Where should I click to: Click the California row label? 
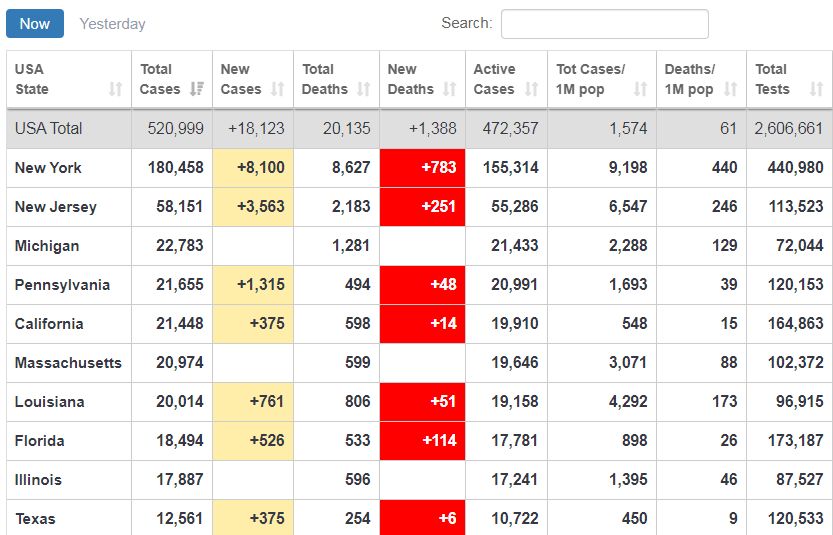(49, 324)
